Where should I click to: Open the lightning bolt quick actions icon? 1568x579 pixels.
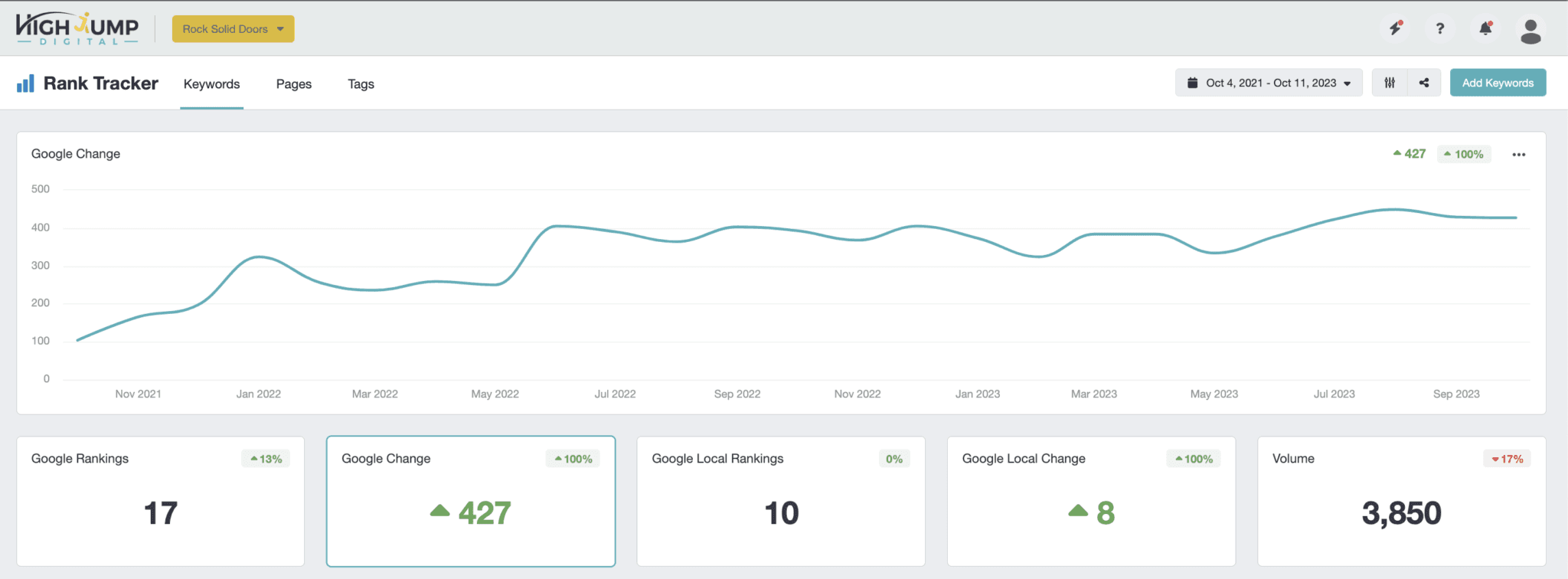(1396, 28)
